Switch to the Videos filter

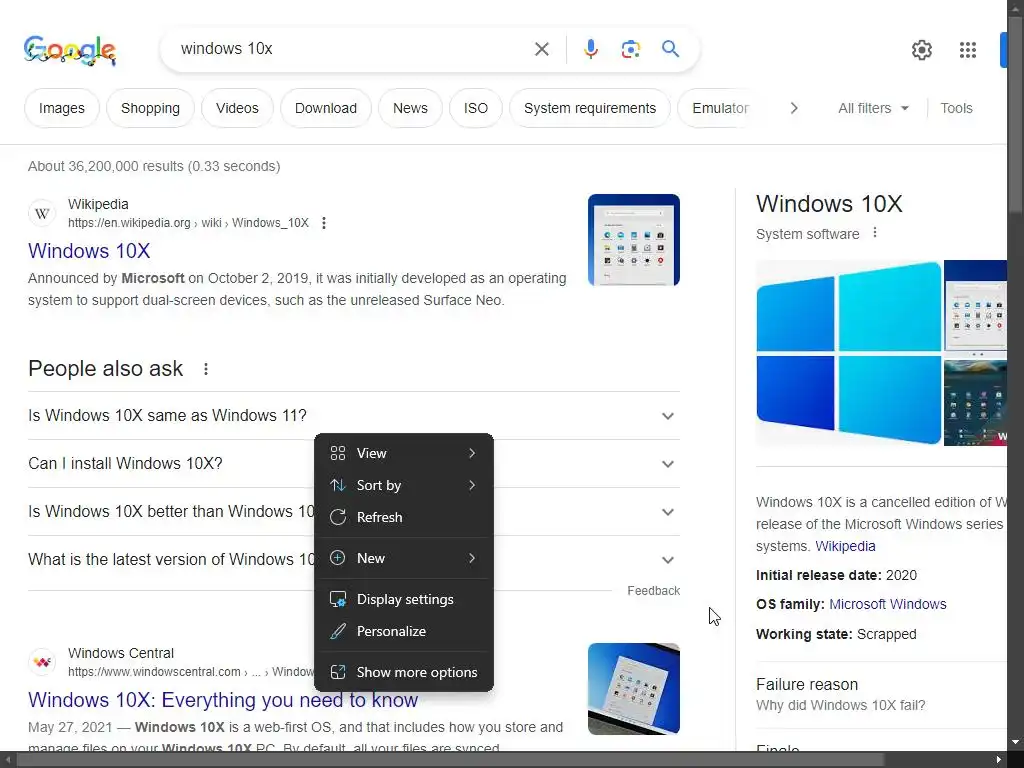coord(237,108)
